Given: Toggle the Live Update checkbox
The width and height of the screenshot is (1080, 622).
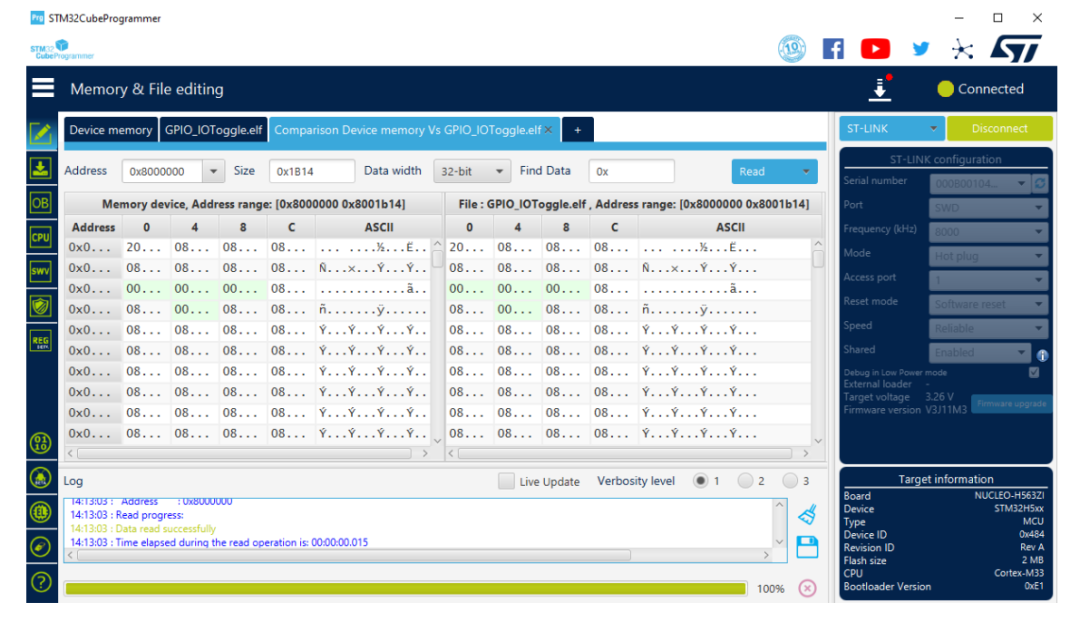Looking at the screenshot, I should (x=506, y=481).
